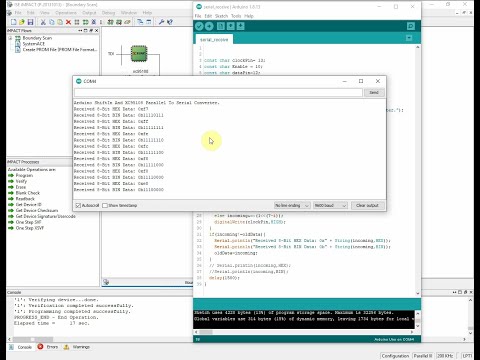Click the 200 KHz status bar entry
This screenshot has width=480, height=360.
click(445, 356)
